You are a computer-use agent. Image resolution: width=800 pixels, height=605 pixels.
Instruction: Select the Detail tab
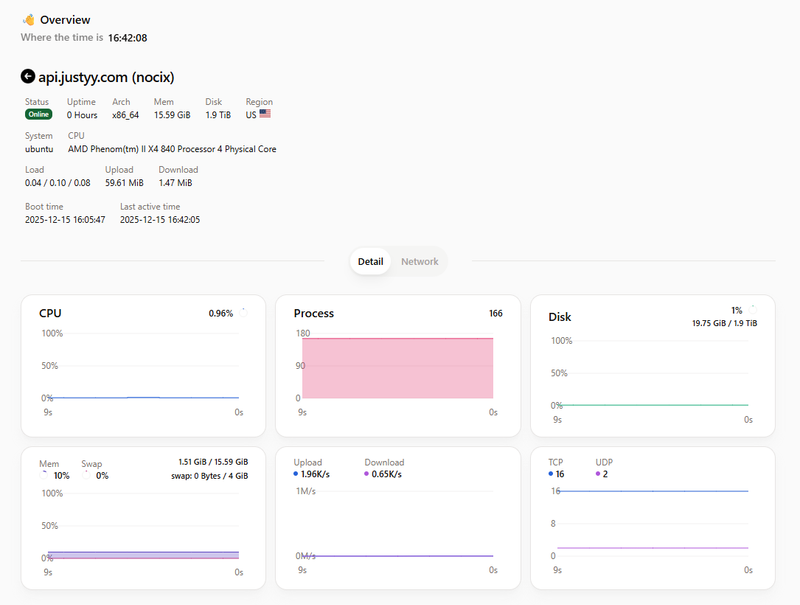[370, 262]
